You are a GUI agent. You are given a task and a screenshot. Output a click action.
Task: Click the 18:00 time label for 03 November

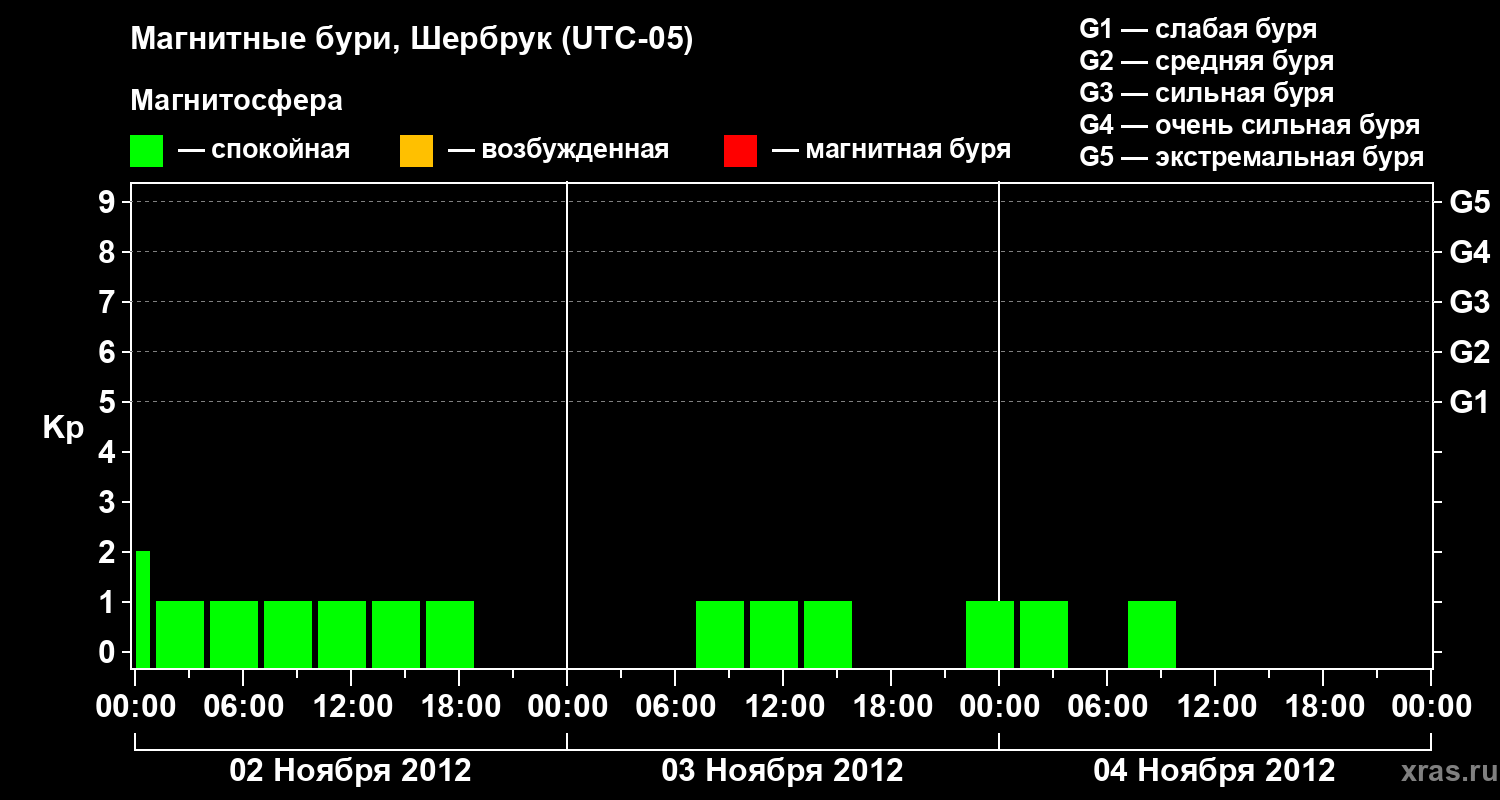891,707
